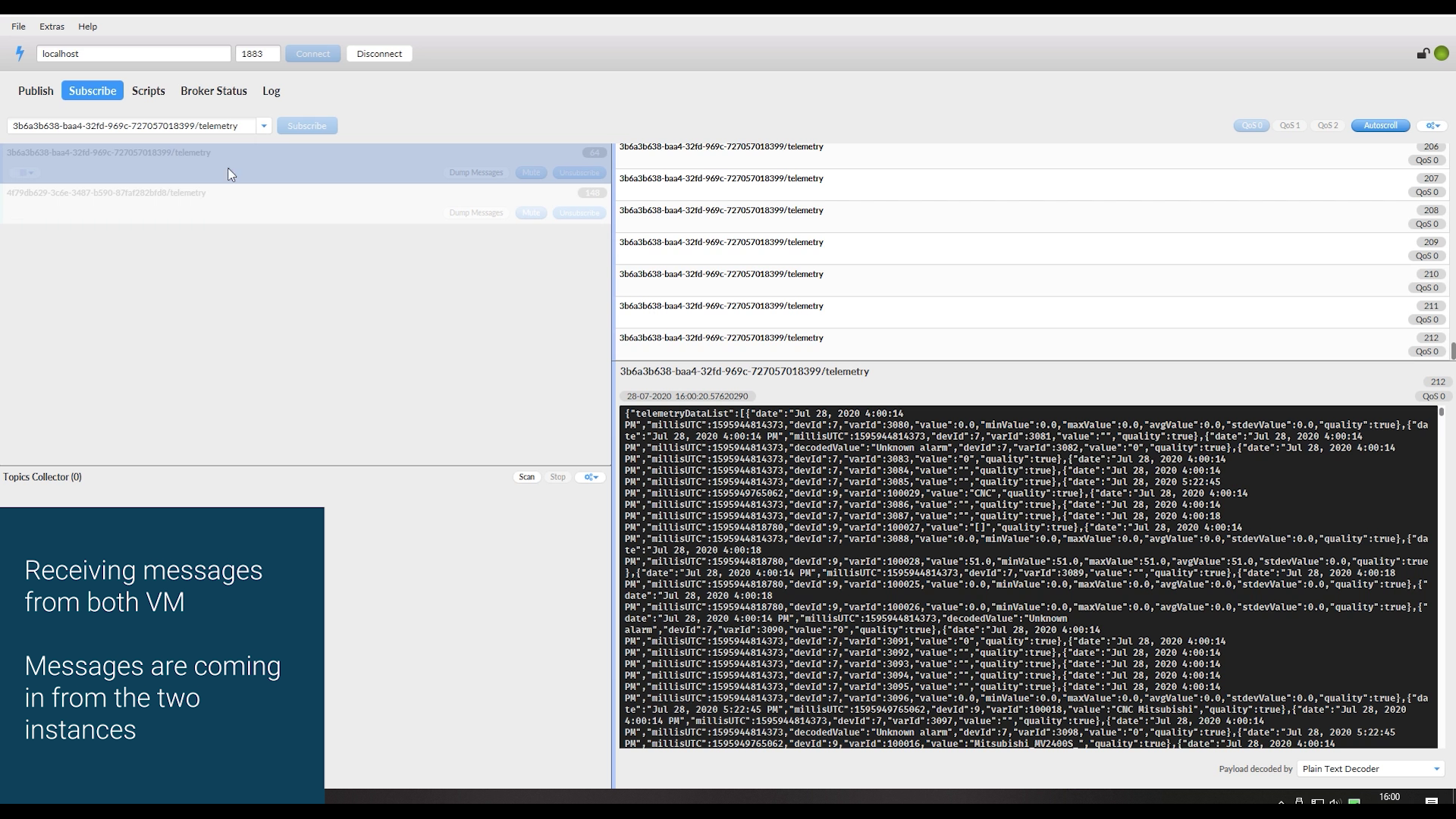Mute the 4f79db629 telemetry subscription

click(x=531, y=213)
